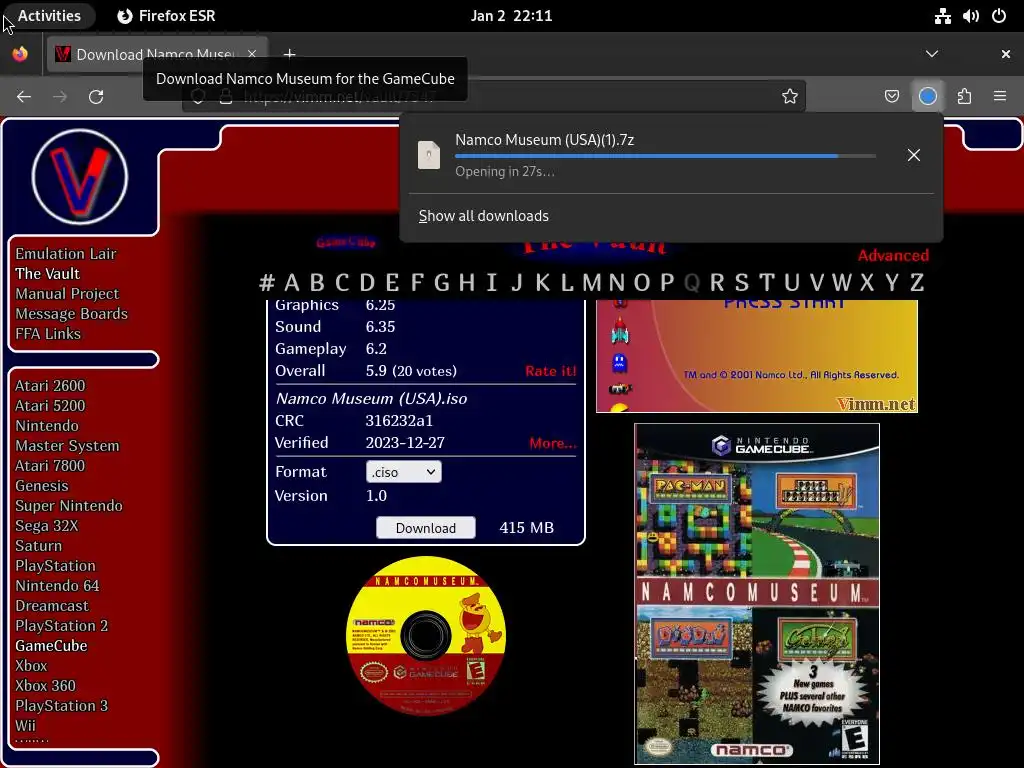Open Activities overview
Screen dimensions: 1024x768
[49, 16]
